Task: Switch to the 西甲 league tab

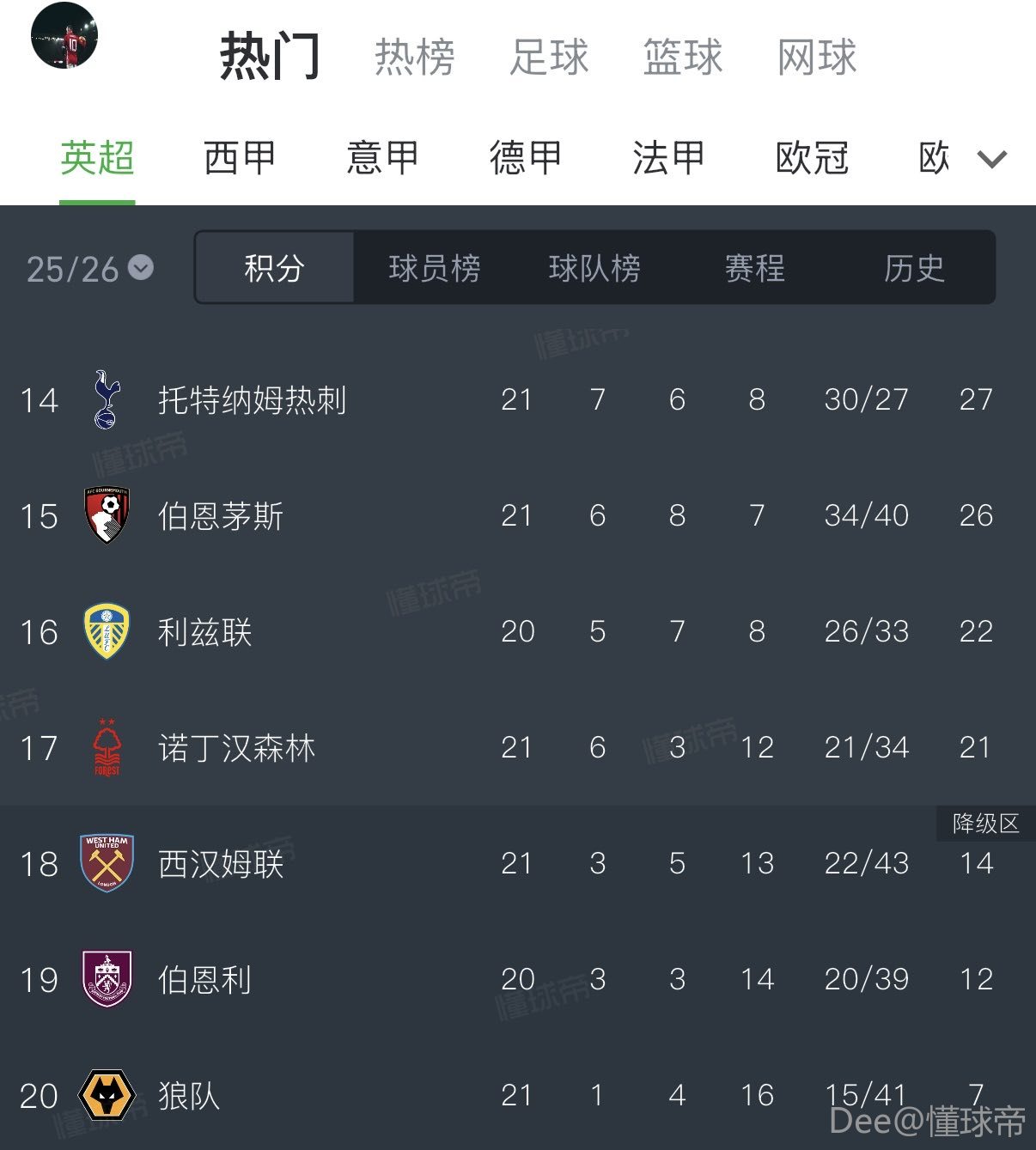Action: tap(240, 159)
